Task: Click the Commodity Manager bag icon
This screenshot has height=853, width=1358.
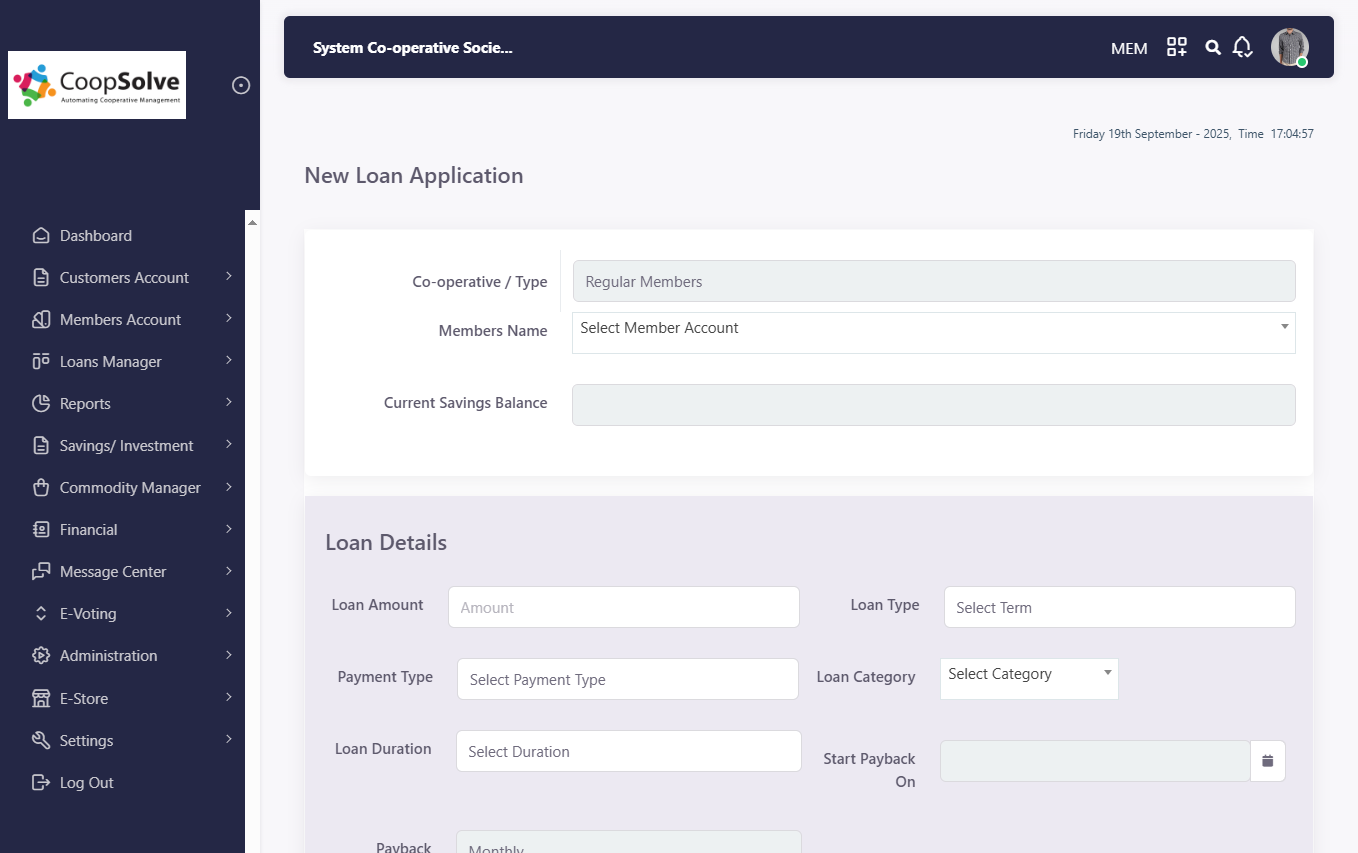Action: 41,488
